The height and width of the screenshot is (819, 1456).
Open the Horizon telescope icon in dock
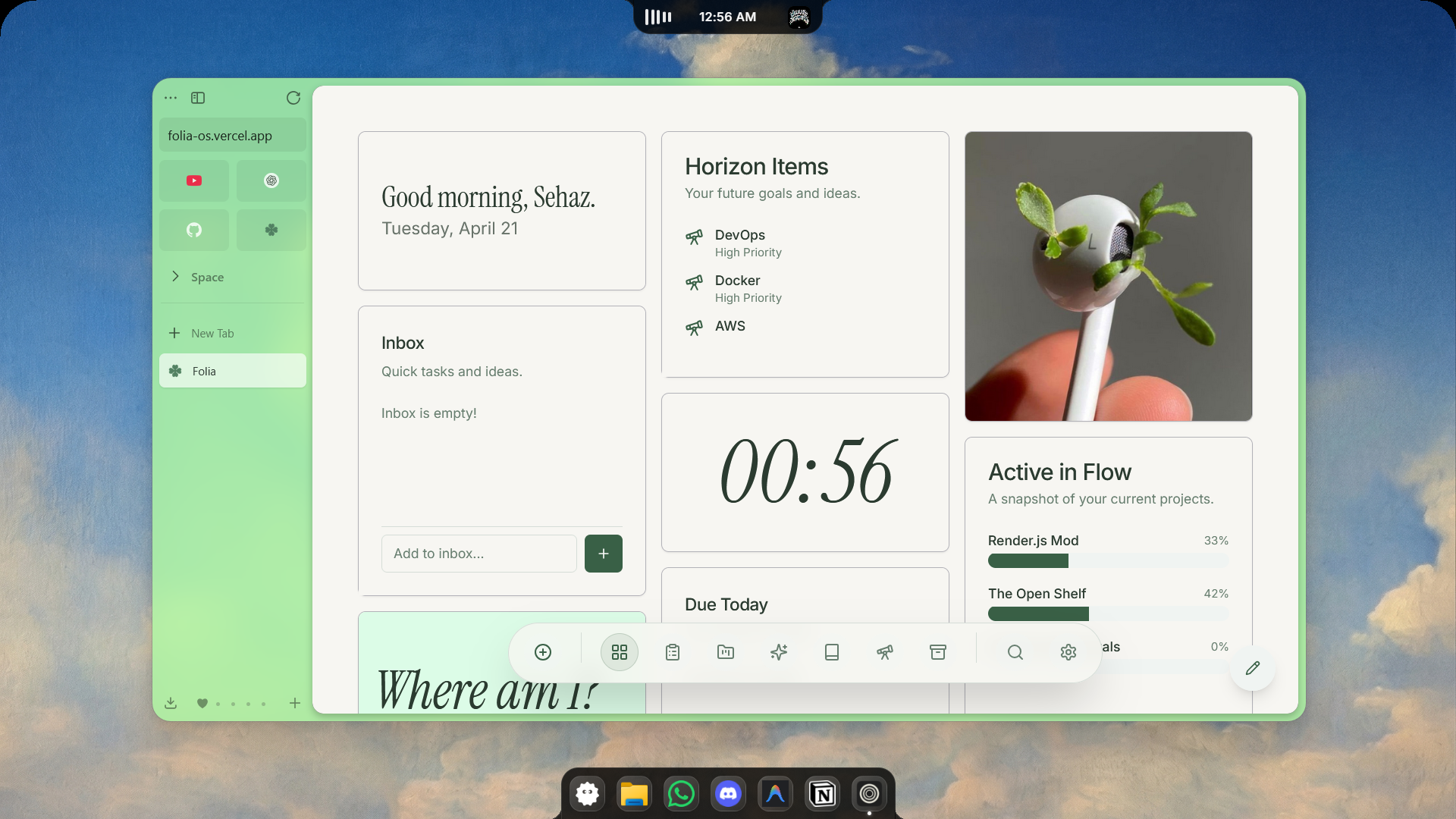(885, 652)
